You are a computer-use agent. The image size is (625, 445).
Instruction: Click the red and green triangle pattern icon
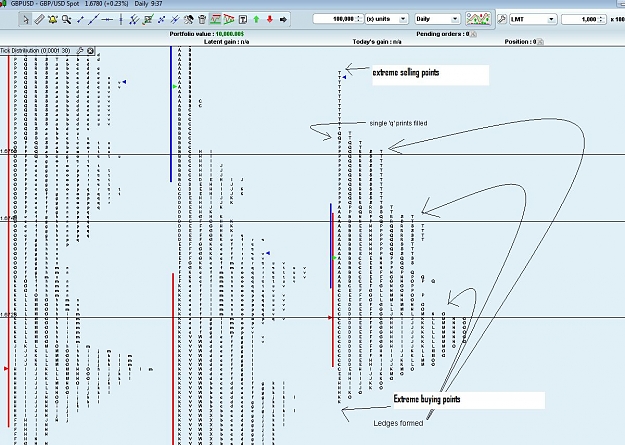tap(229, 19)
